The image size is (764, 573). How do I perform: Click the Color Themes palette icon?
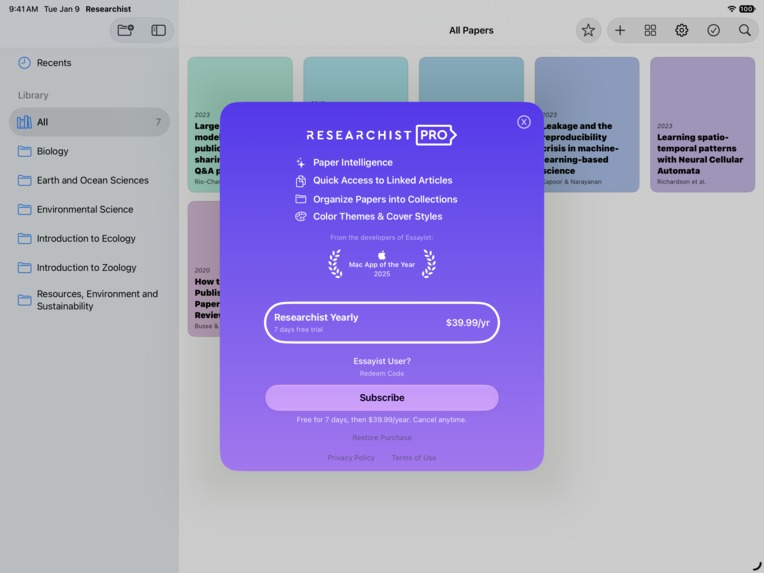point(301,216)
